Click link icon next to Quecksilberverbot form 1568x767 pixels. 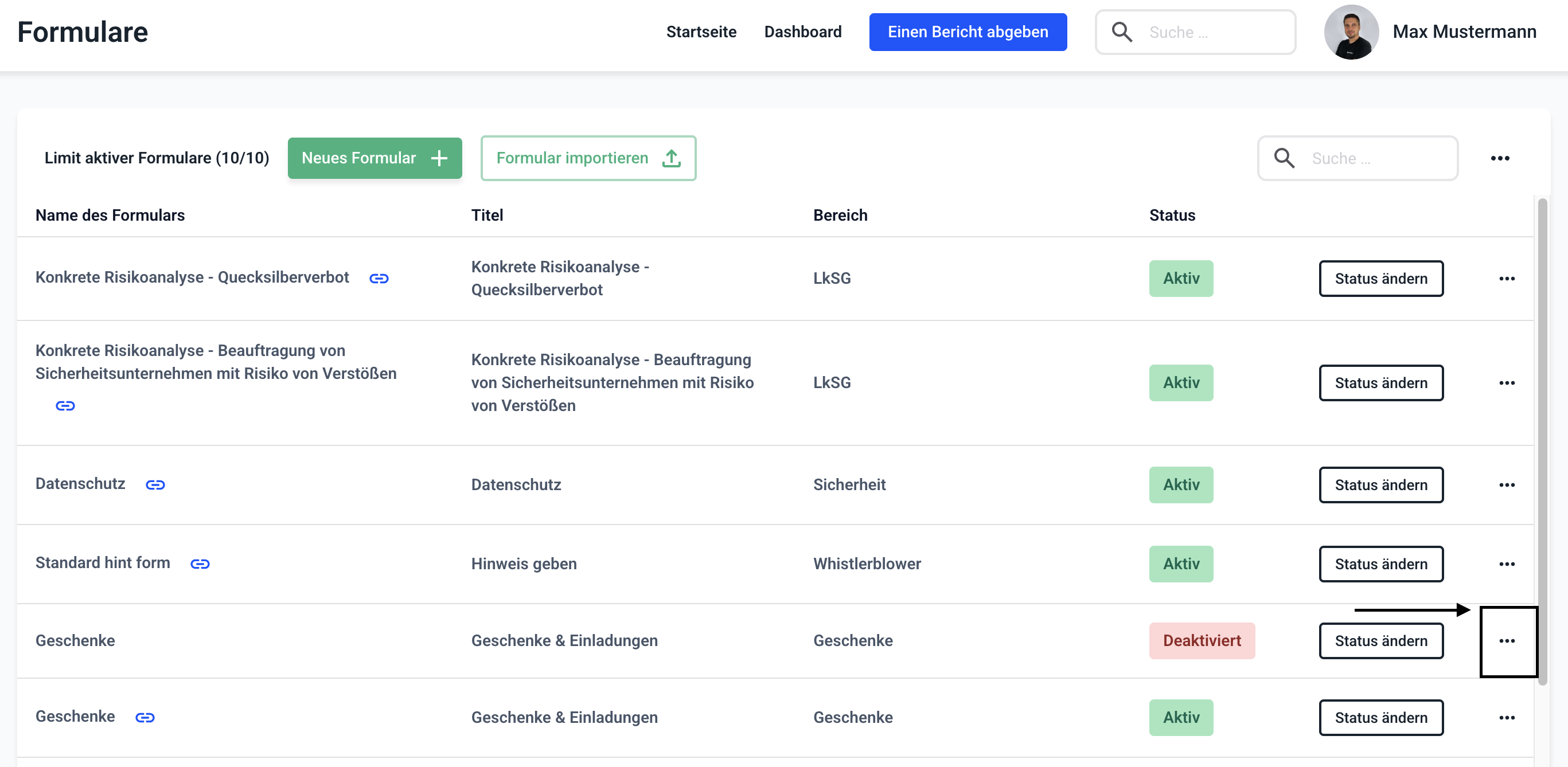[x=379, y=279]
